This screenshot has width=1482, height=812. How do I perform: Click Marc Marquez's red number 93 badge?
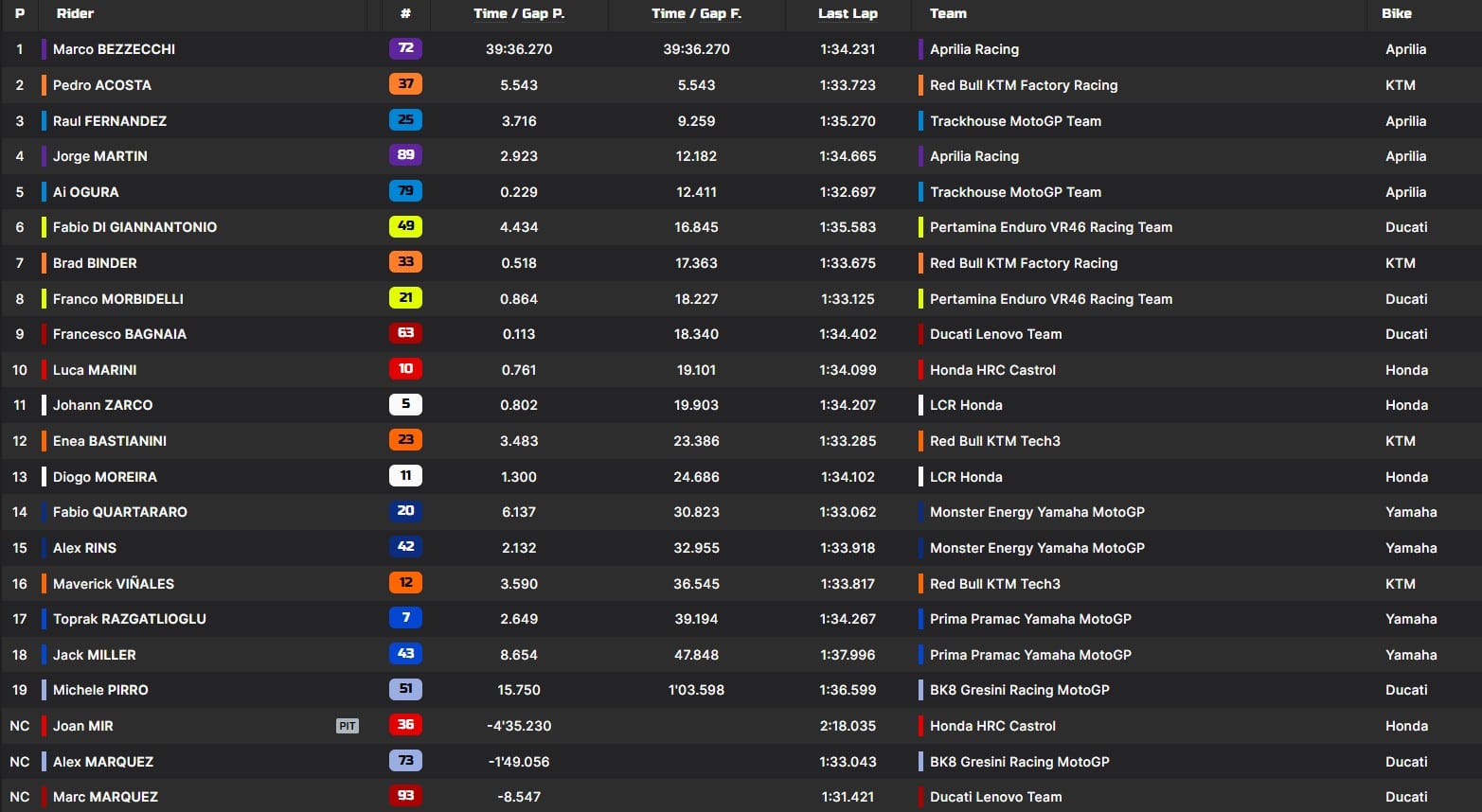pos(405,796)
